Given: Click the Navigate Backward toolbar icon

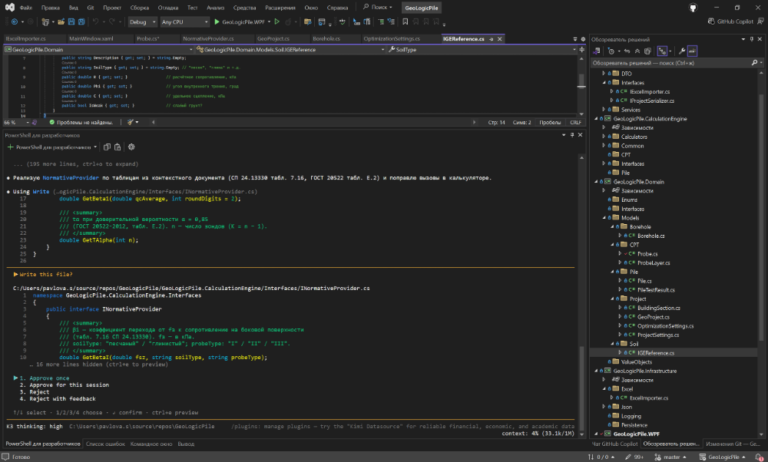Looking at the screenshot, I should pyautogui.click(x=14, y=22).
